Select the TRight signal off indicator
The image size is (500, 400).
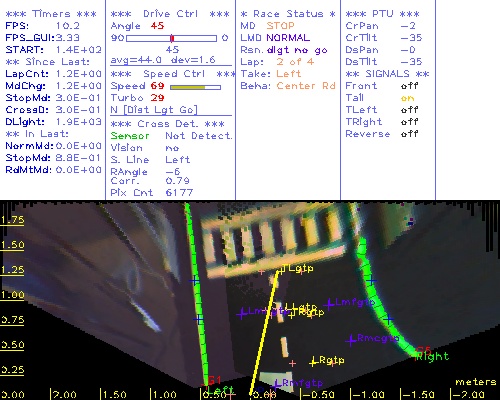(x=409, y=122)
